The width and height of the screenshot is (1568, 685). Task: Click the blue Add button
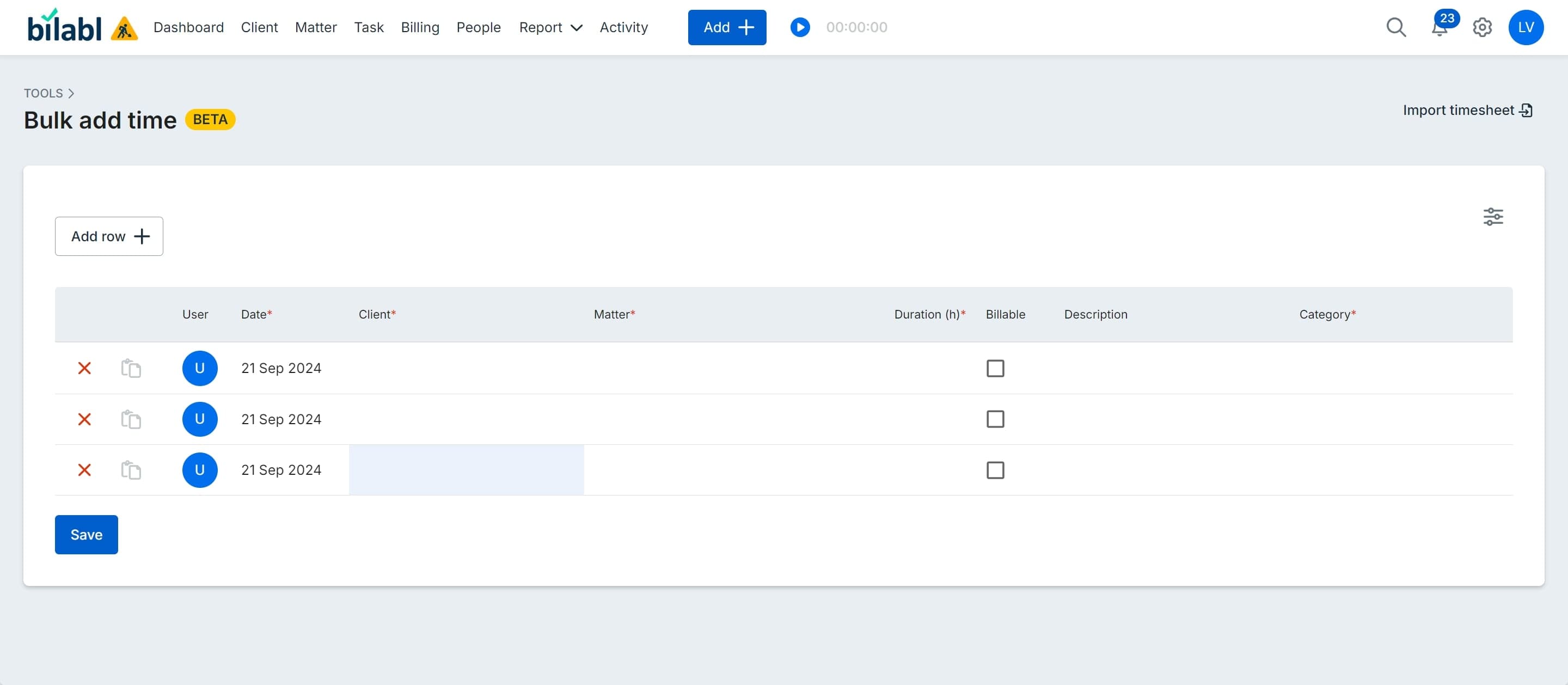727,27
